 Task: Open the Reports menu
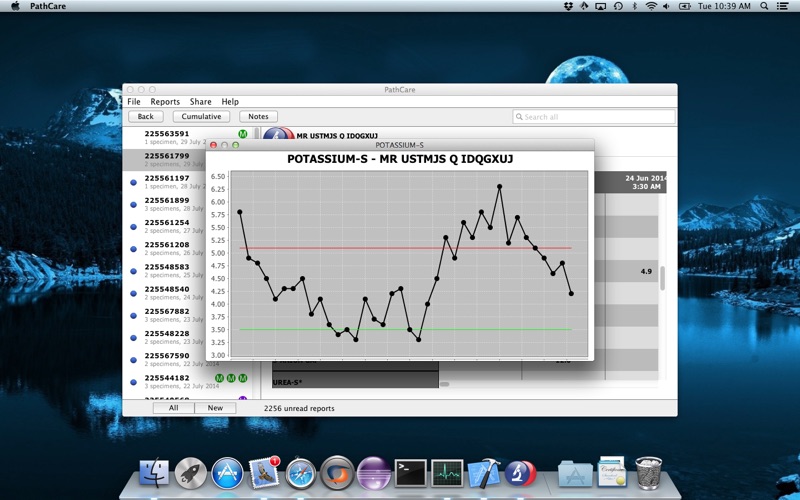point(165,102)
